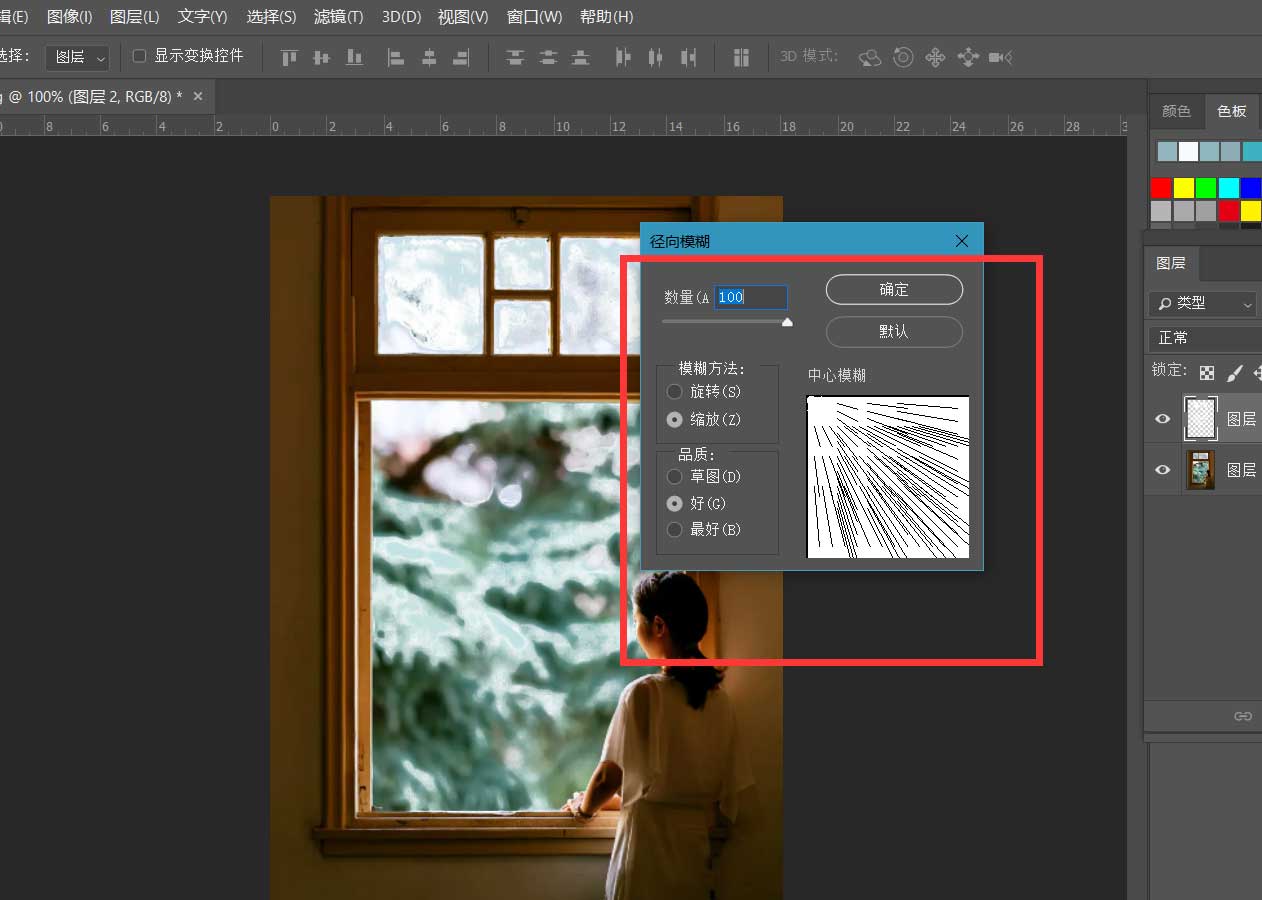Open the 图层 auto-select dropdown

click(77, 57)
